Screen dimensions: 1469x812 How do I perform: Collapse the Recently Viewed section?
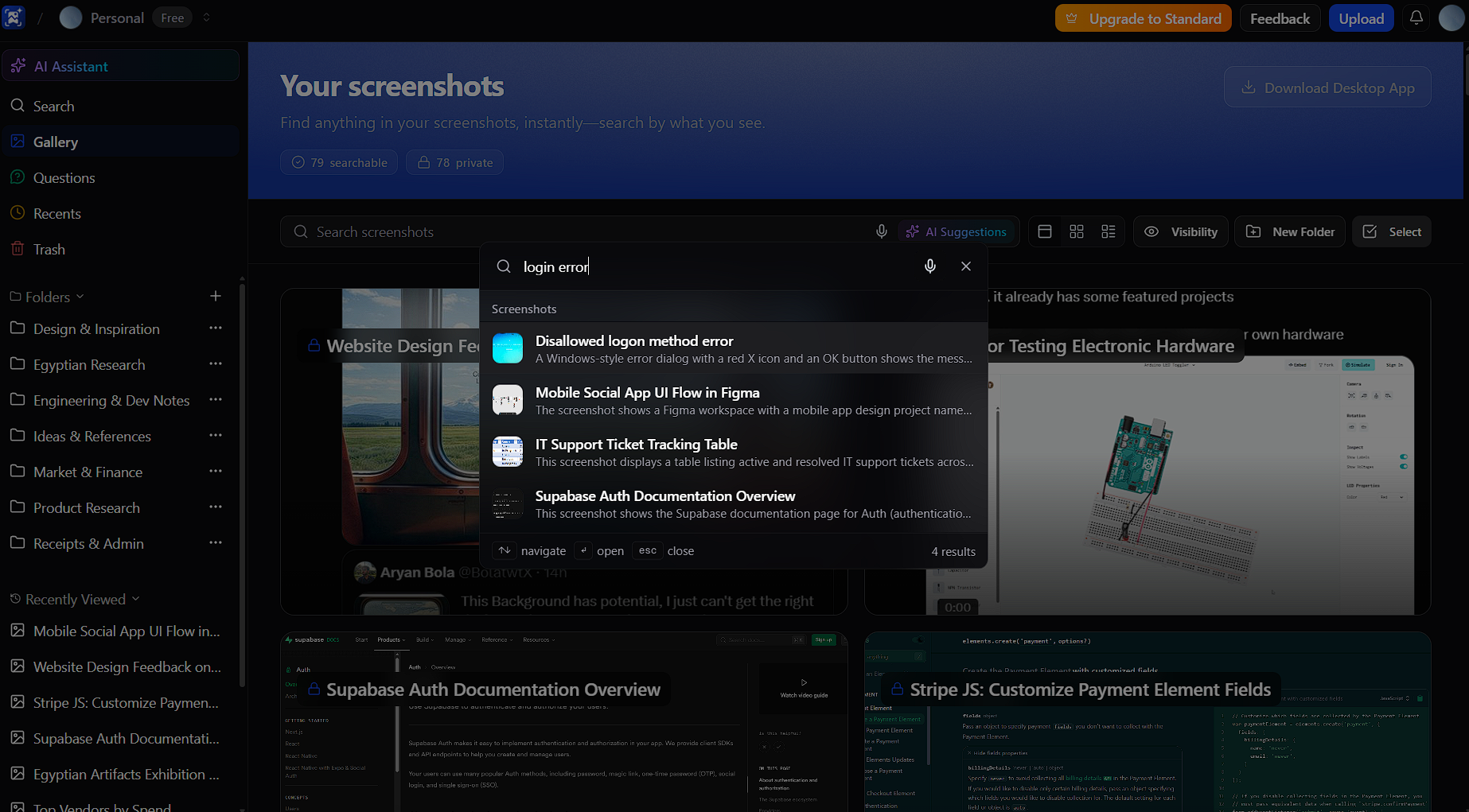click(137, 599)
